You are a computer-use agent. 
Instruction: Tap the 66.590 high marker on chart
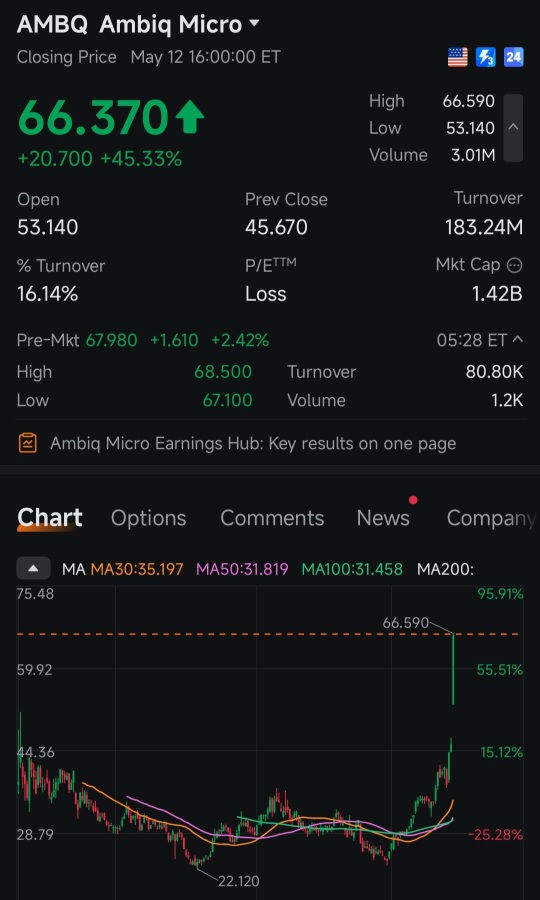[406, 623]
